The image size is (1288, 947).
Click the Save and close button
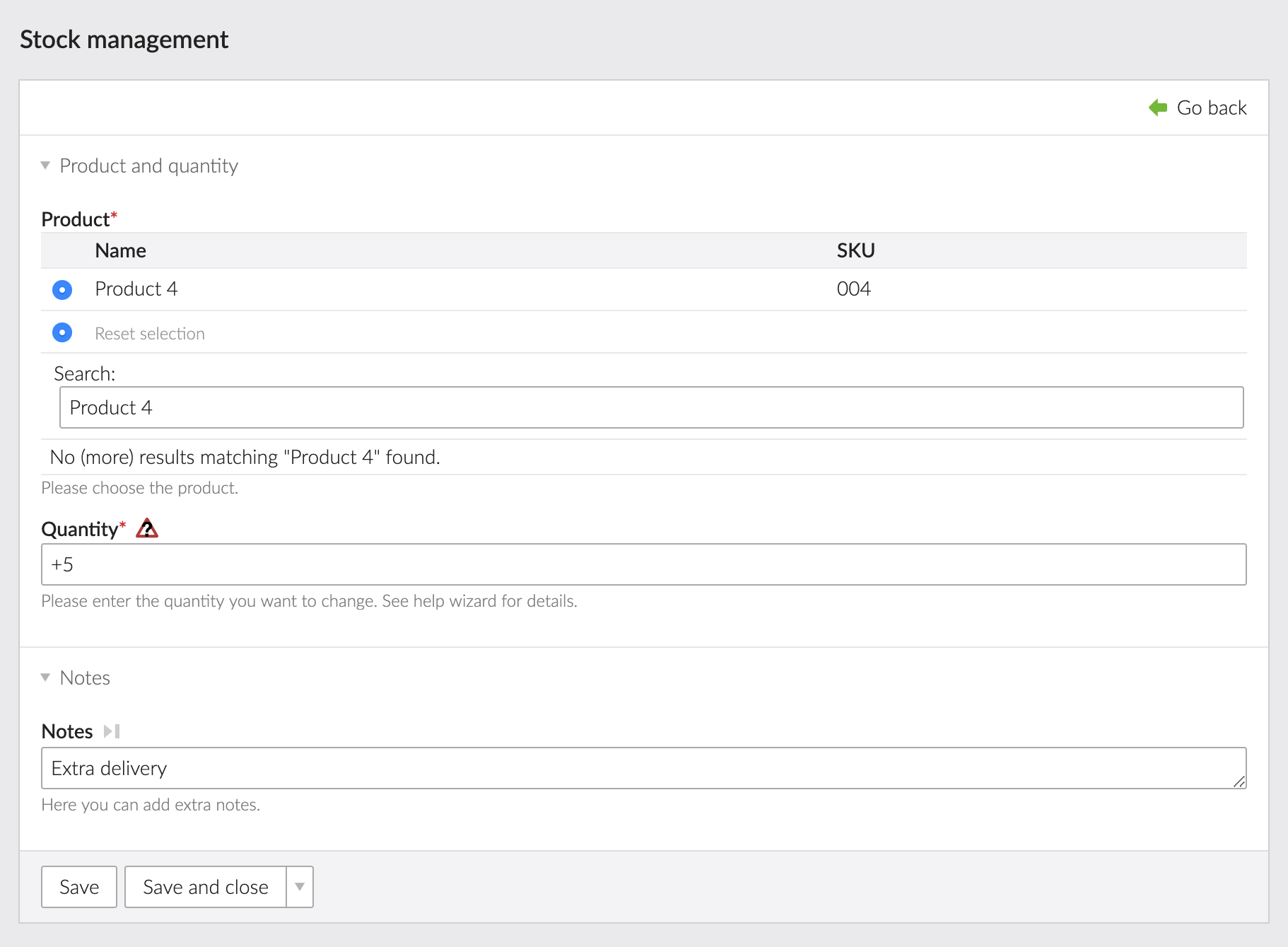tap(206, 887)
